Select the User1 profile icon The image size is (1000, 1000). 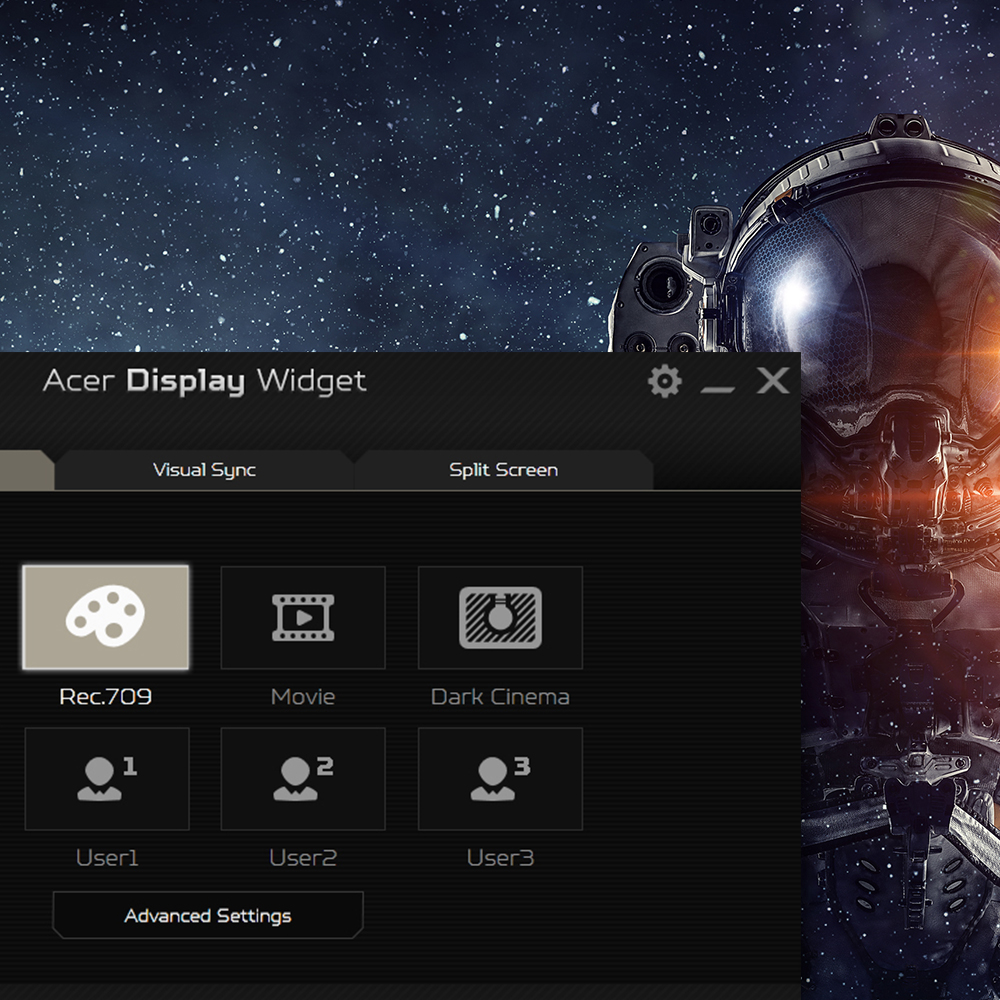click(107, 779)
